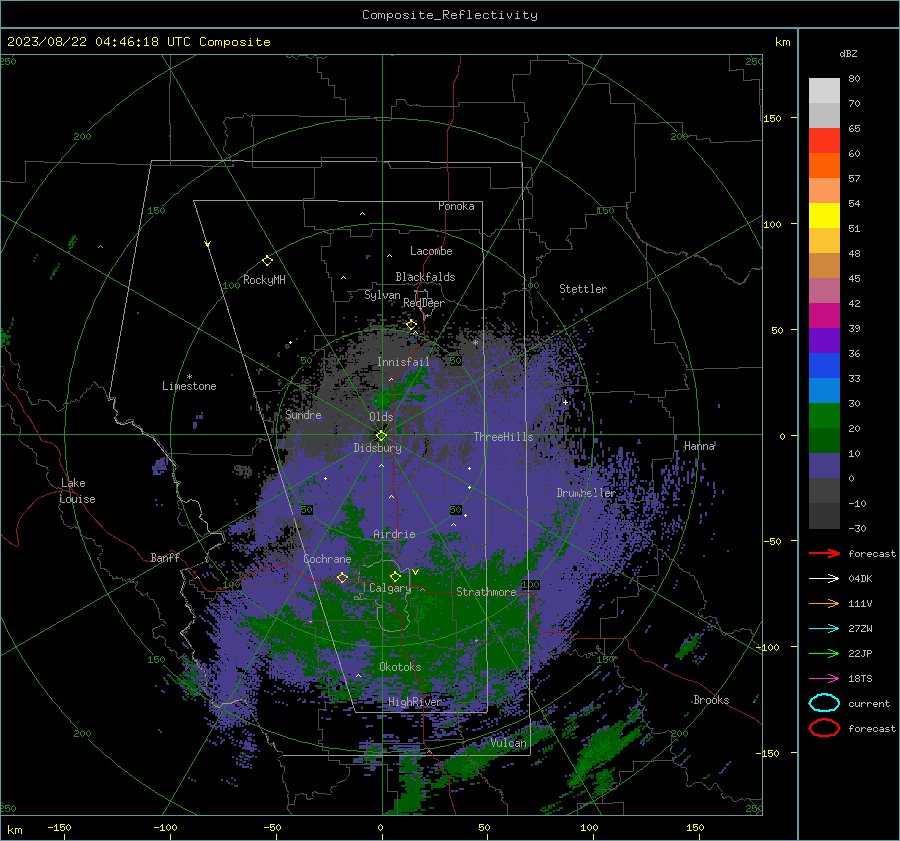The width and height of the screenshot is (900, 841).
Task: Click the red forecast arrow in the legend
Action: pyautogui.click(x=824, y=553)
